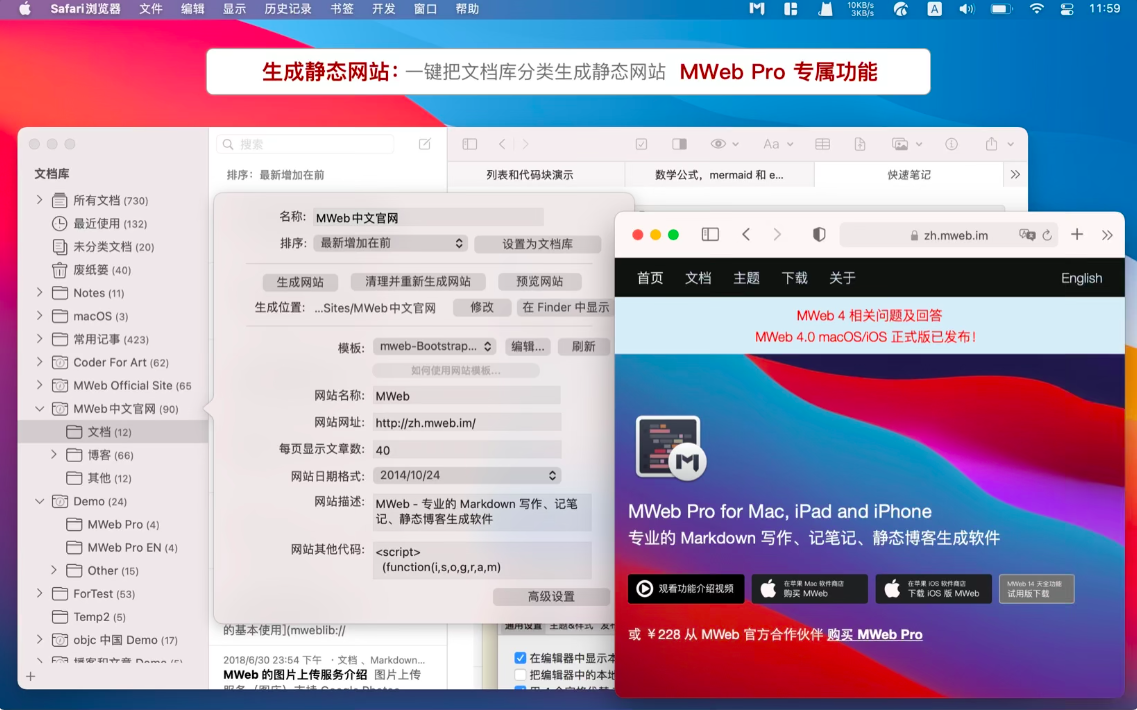The width and height of the screenshot is (1137, 710).
Task: Click the 预览网站 button
Action: coord(539,281)
